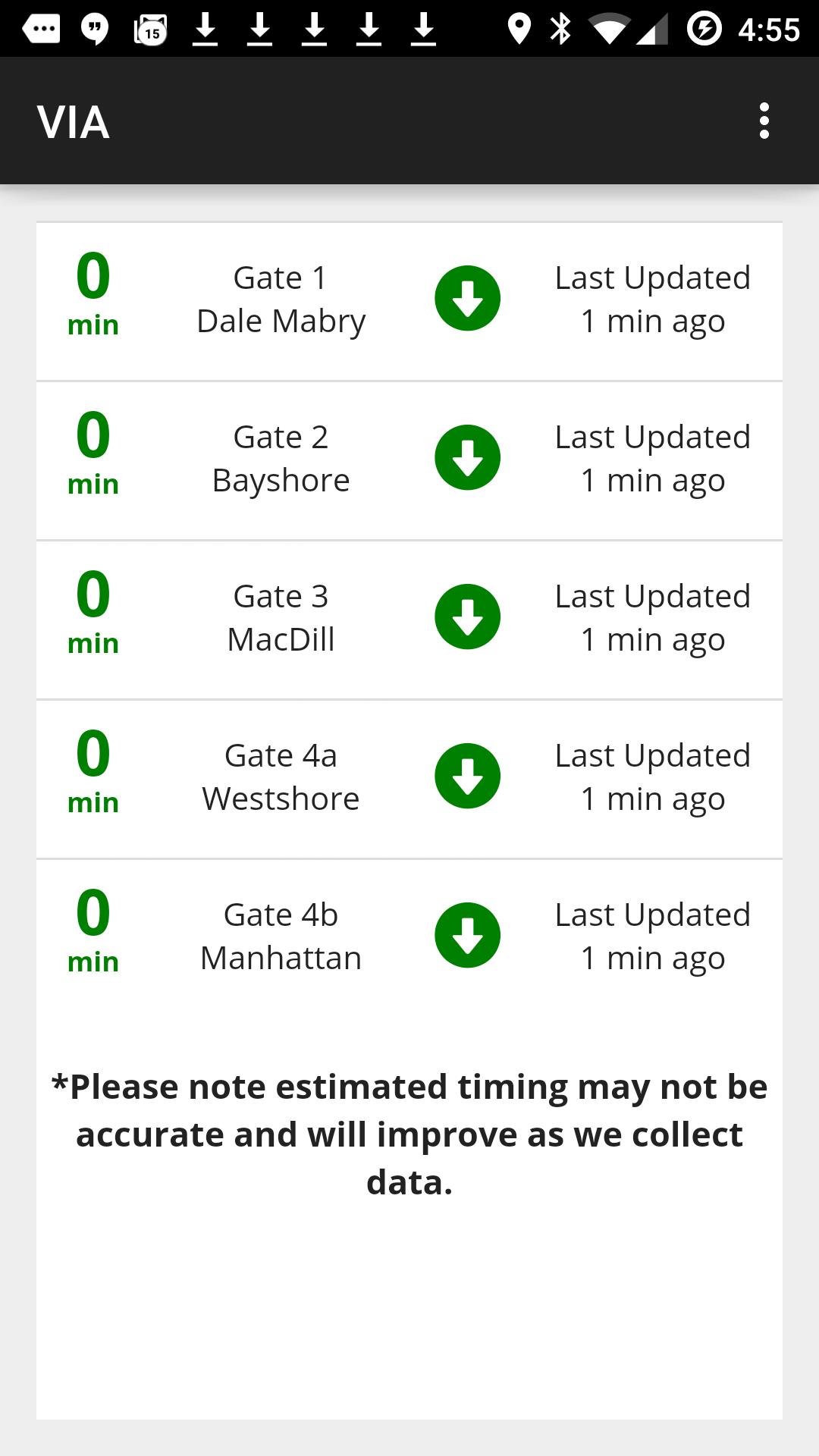
Task: Tap the 0 min wait time for Bayshore
Action: click(x=93, y=451)
